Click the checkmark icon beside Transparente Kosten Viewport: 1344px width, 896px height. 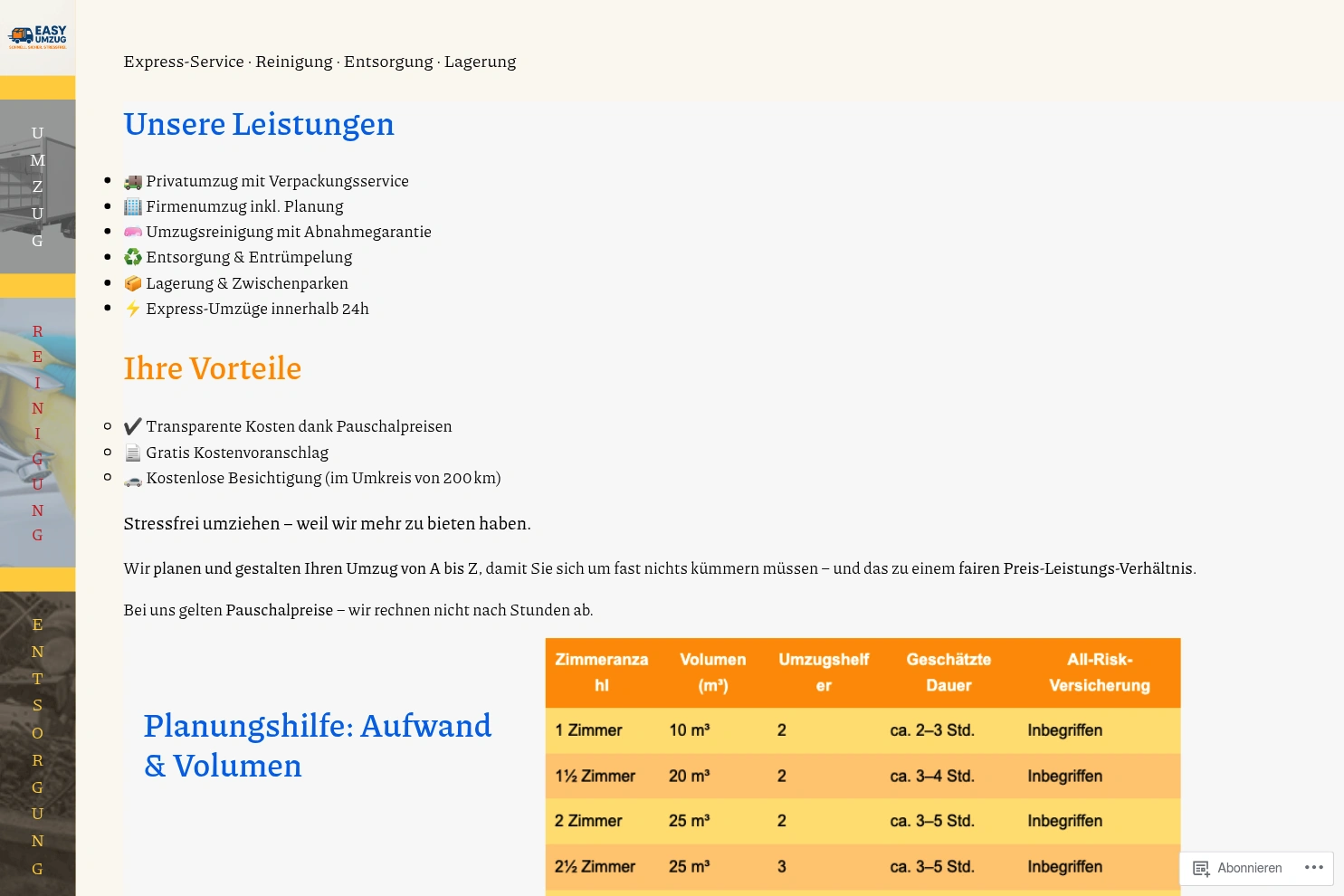coord(133,426)
